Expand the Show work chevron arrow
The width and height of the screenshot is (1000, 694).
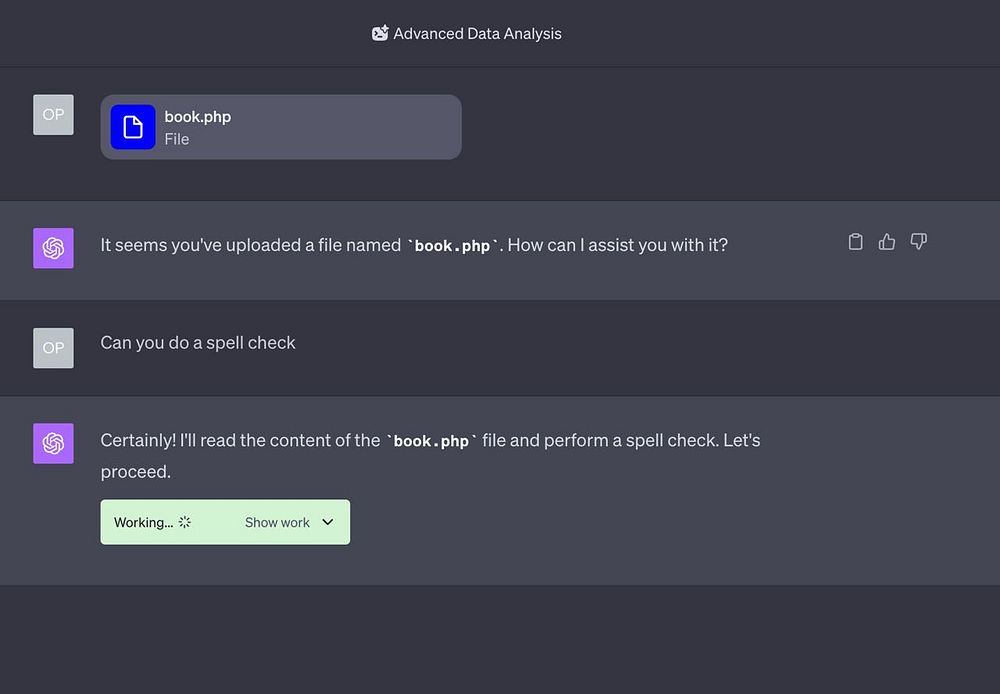point(328,522)
